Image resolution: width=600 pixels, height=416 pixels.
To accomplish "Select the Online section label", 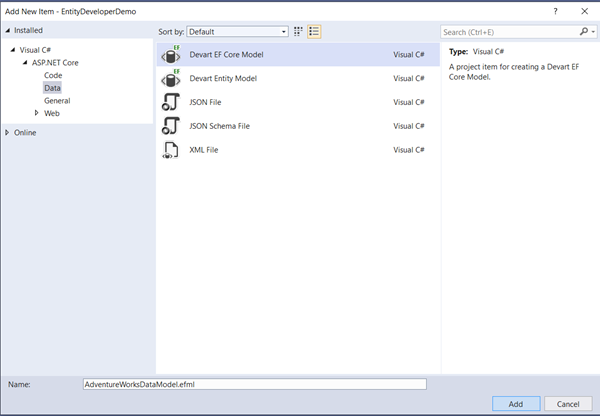I will pyautogui.click(x=25, y=133).
